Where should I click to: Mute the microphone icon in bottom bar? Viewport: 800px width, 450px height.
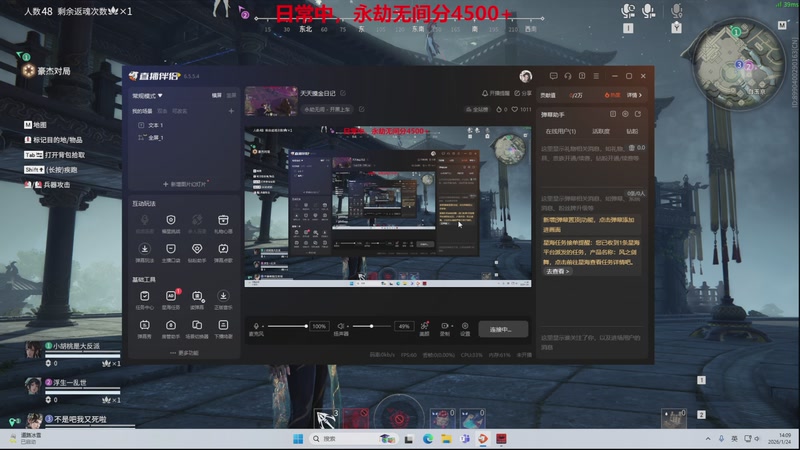pyautogui.click(x=256, y=326)
